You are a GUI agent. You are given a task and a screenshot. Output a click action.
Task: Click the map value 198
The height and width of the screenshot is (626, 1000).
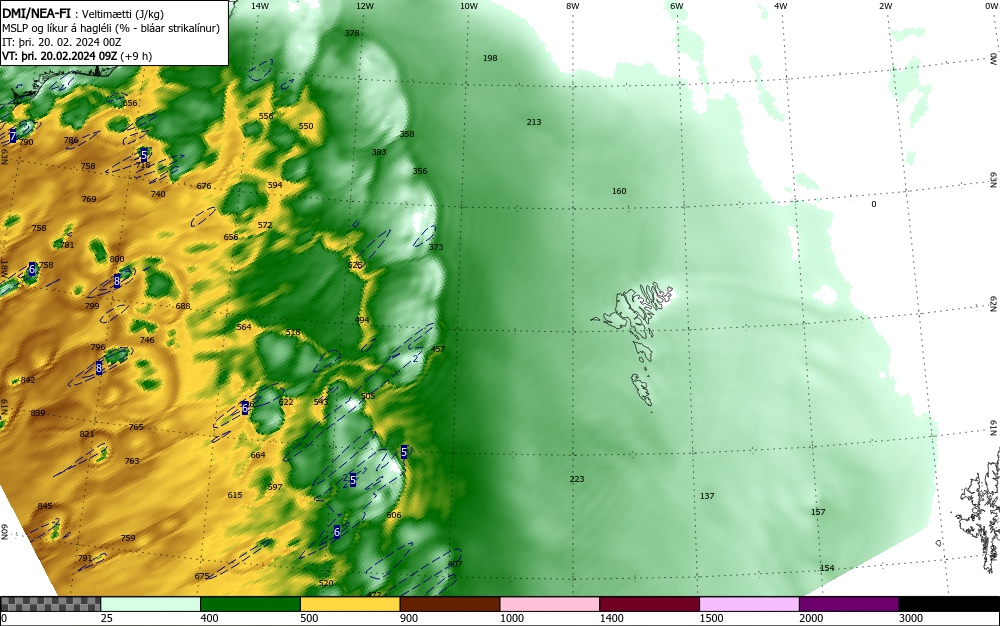490,58
